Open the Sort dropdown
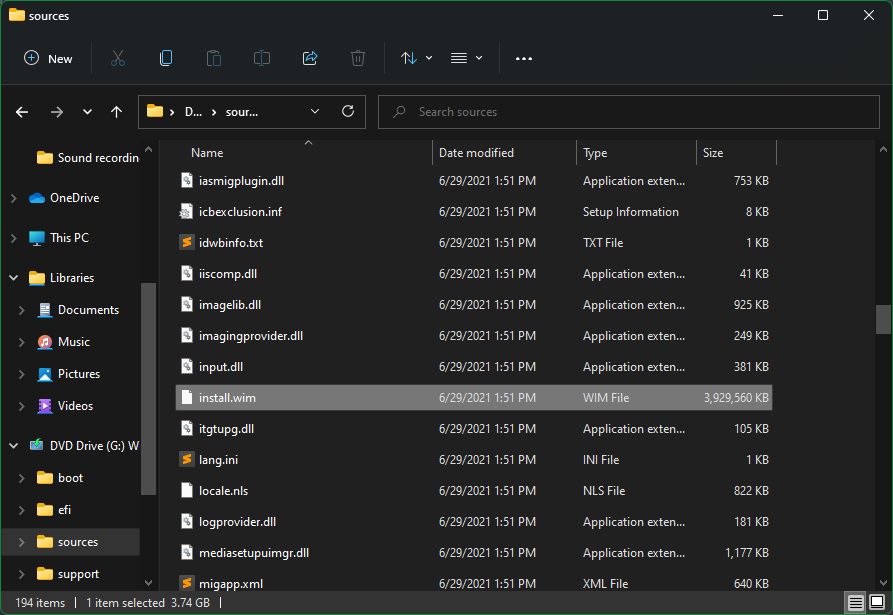 coord(415,59)
